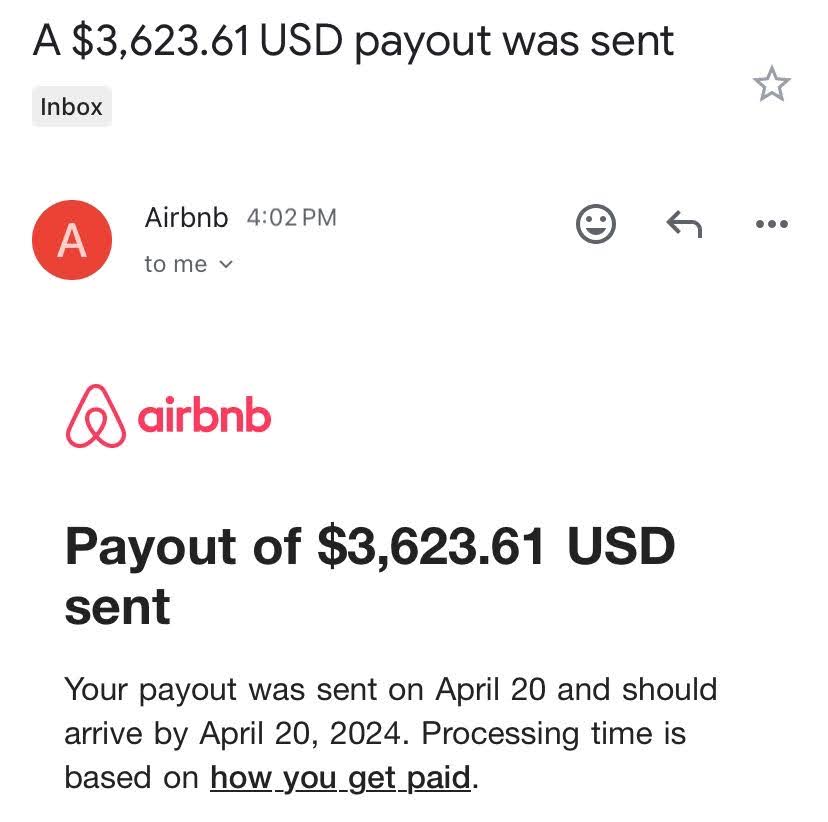Click the word 'sent' under the heading
Image resolution: width=828 pixels, height=822 pixels.
117,607
